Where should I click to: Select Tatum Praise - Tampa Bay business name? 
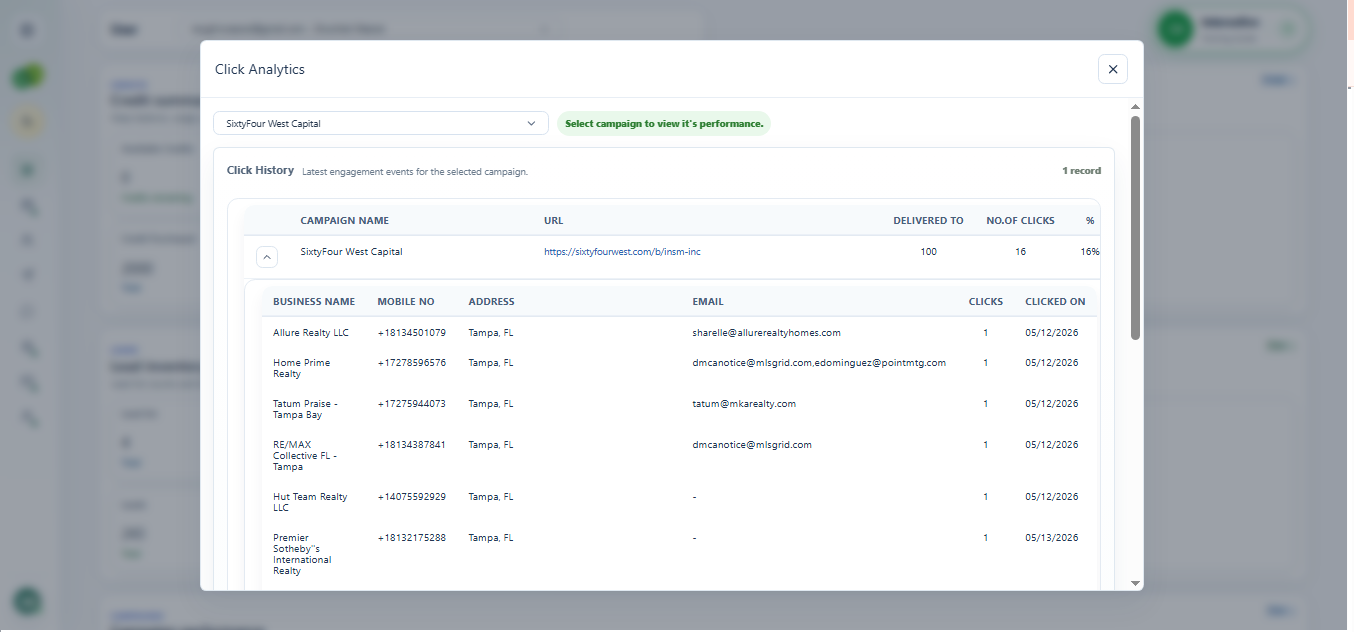tap(305, 409)
